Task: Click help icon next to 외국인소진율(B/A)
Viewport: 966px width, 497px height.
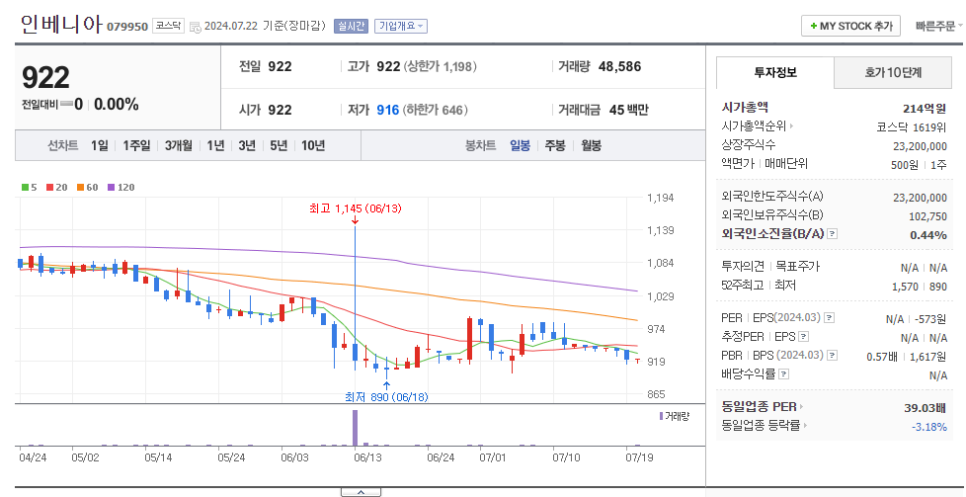Action: tap(832, 234)
